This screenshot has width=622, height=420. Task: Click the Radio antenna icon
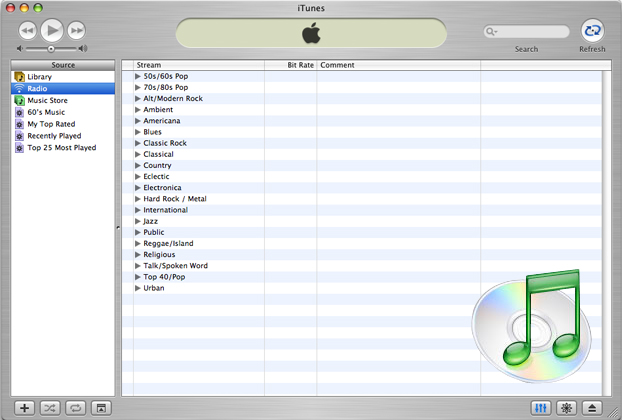coord(19,88)
